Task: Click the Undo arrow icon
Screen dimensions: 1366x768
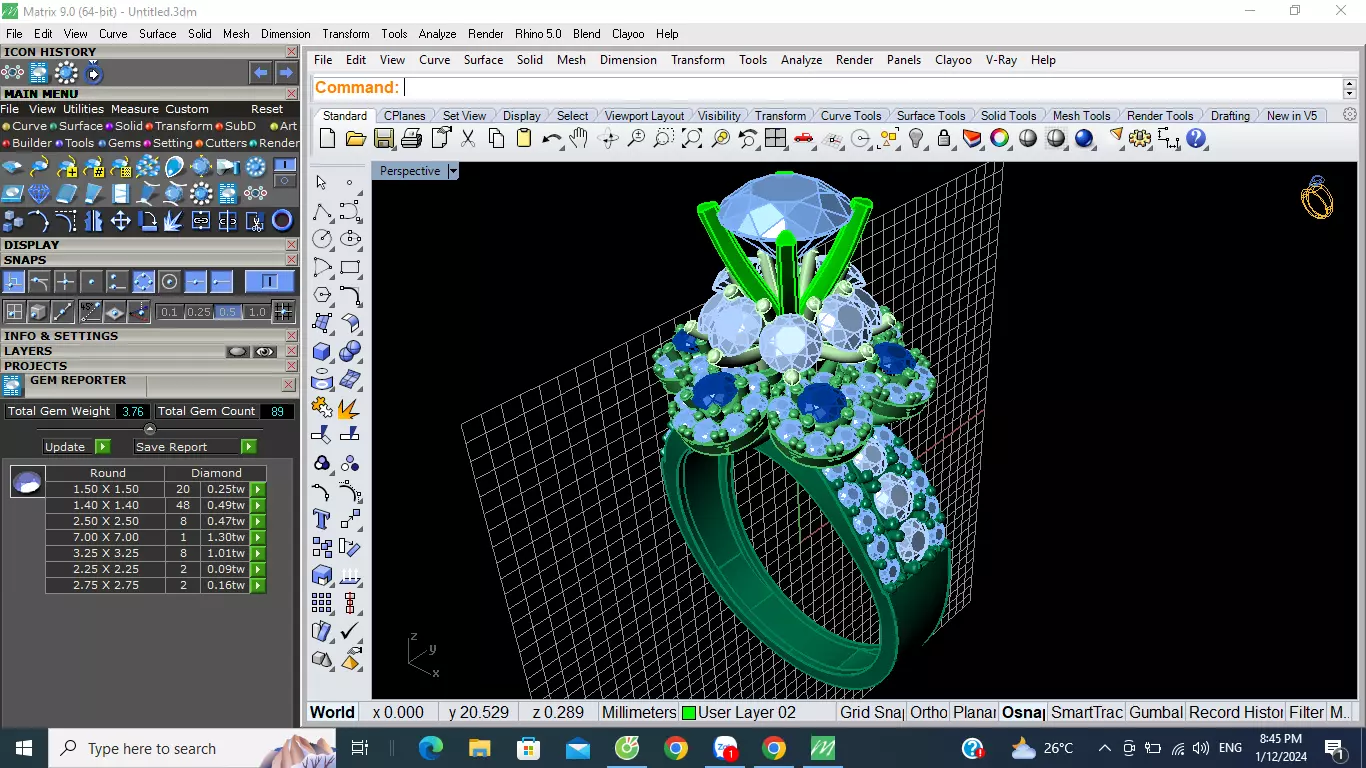Action: [552, 139]
